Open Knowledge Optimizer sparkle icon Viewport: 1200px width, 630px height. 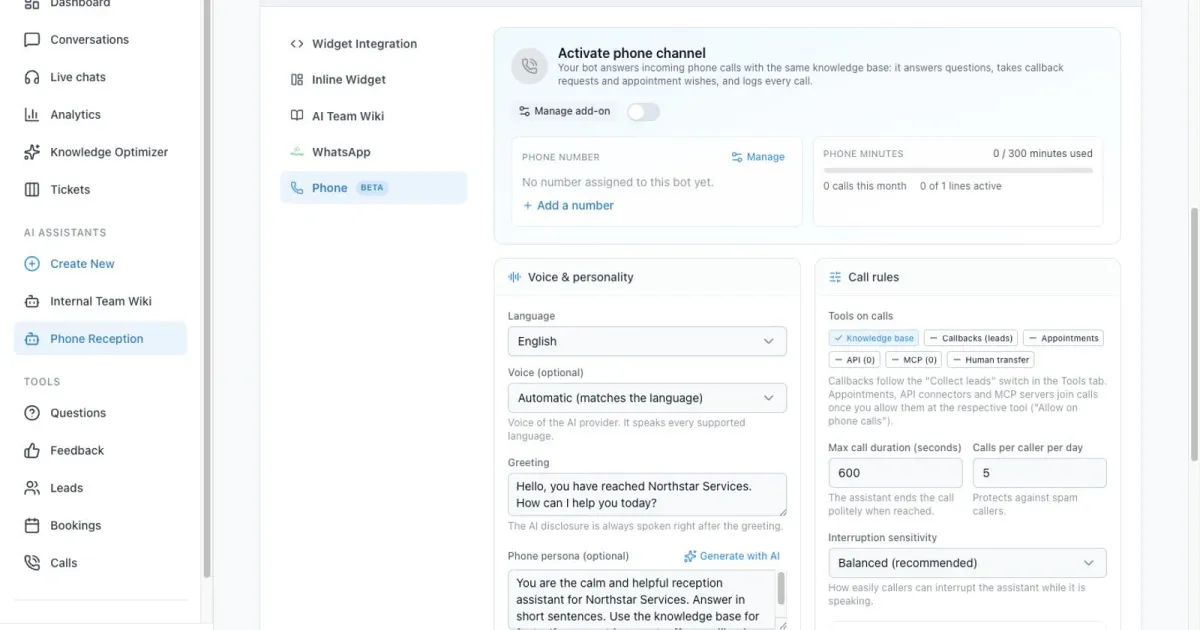32,152
